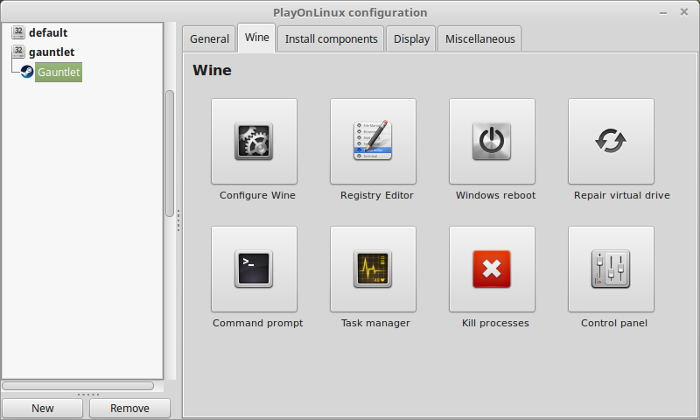
Task: Open the Control panel sliders icon
Action: pos(611,269)
